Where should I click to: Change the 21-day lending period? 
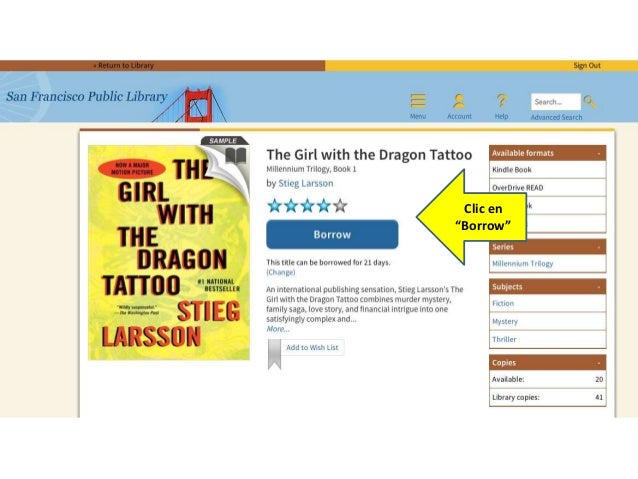point(281,272)
